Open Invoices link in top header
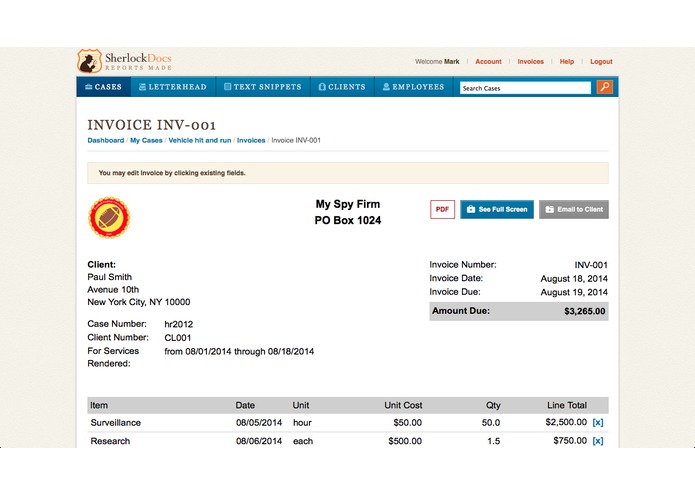Image resolution: width=695 pixels, height=494 pixels. pyautogui.click(x=531, y=62)
